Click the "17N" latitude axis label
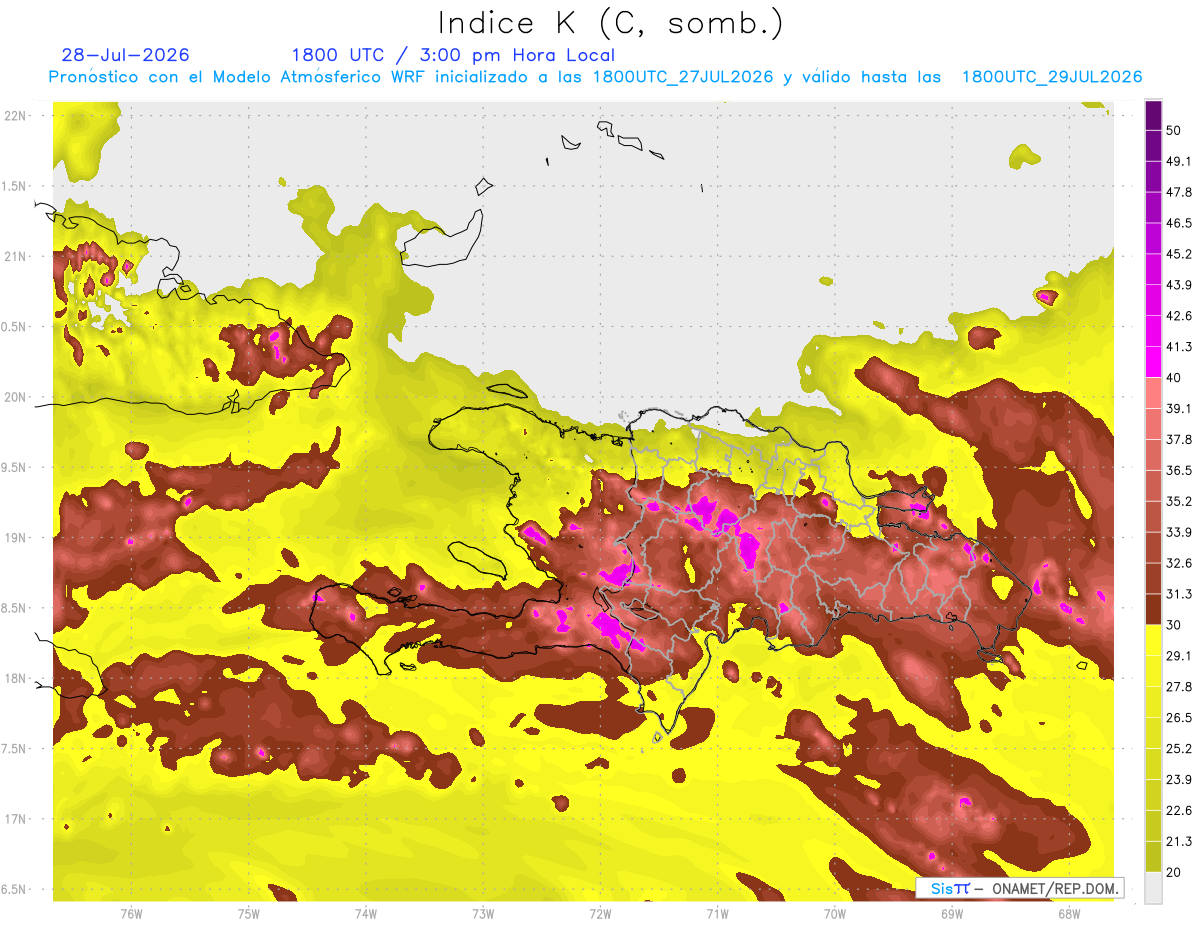The image size is (1200, 927). click(x=14, y=819)
